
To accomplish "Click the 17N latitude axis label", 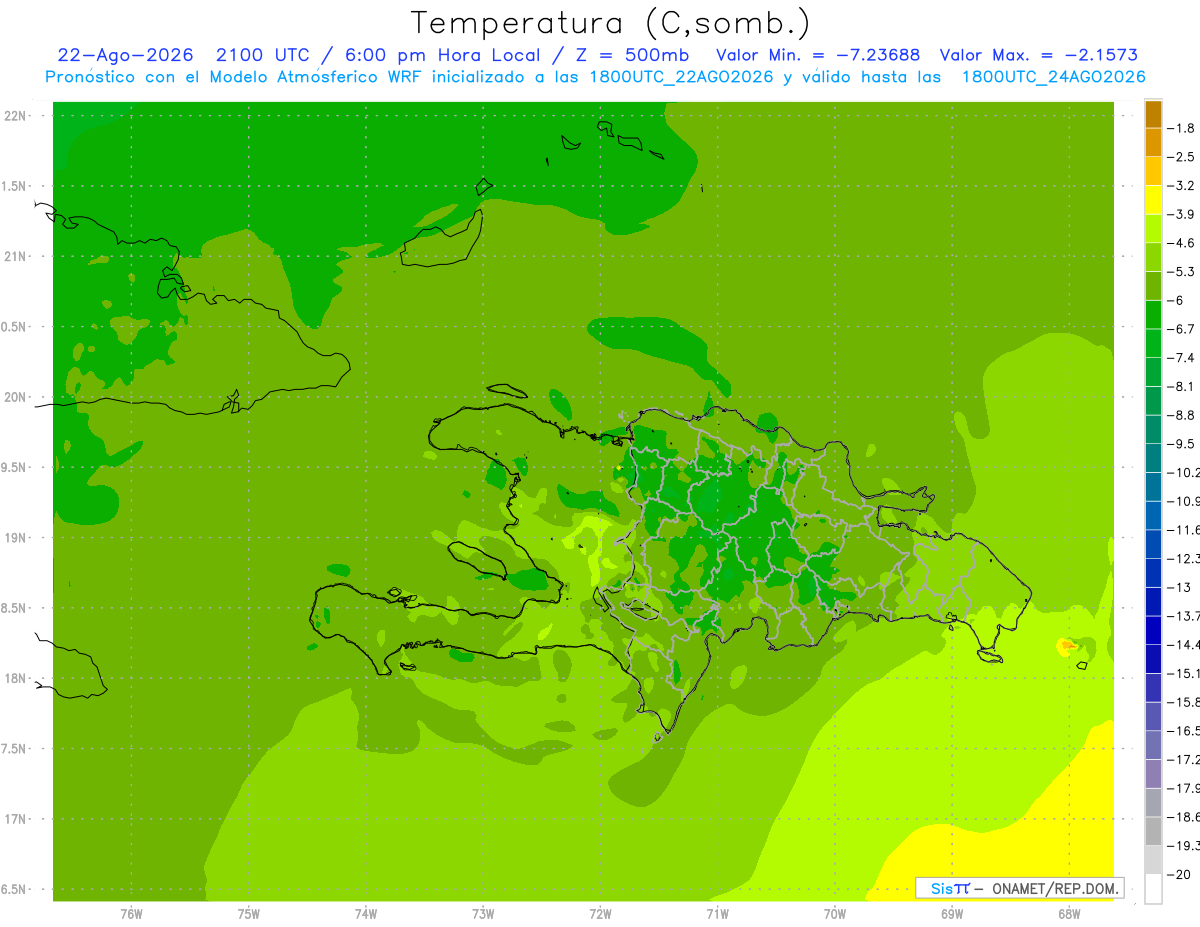I will pos(15,819).
